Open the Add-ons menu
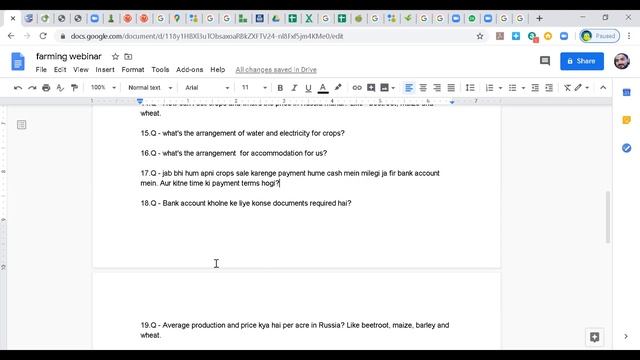 189,70
